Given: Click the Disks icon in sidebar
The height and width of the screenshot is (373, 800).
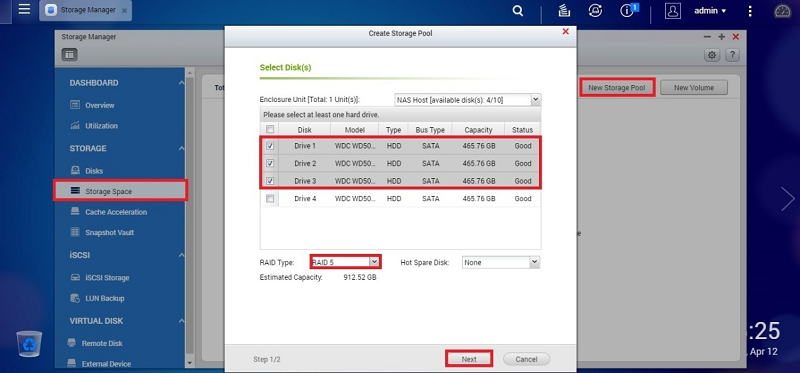Looking at the screenshot, I should [x=75, y=170].
